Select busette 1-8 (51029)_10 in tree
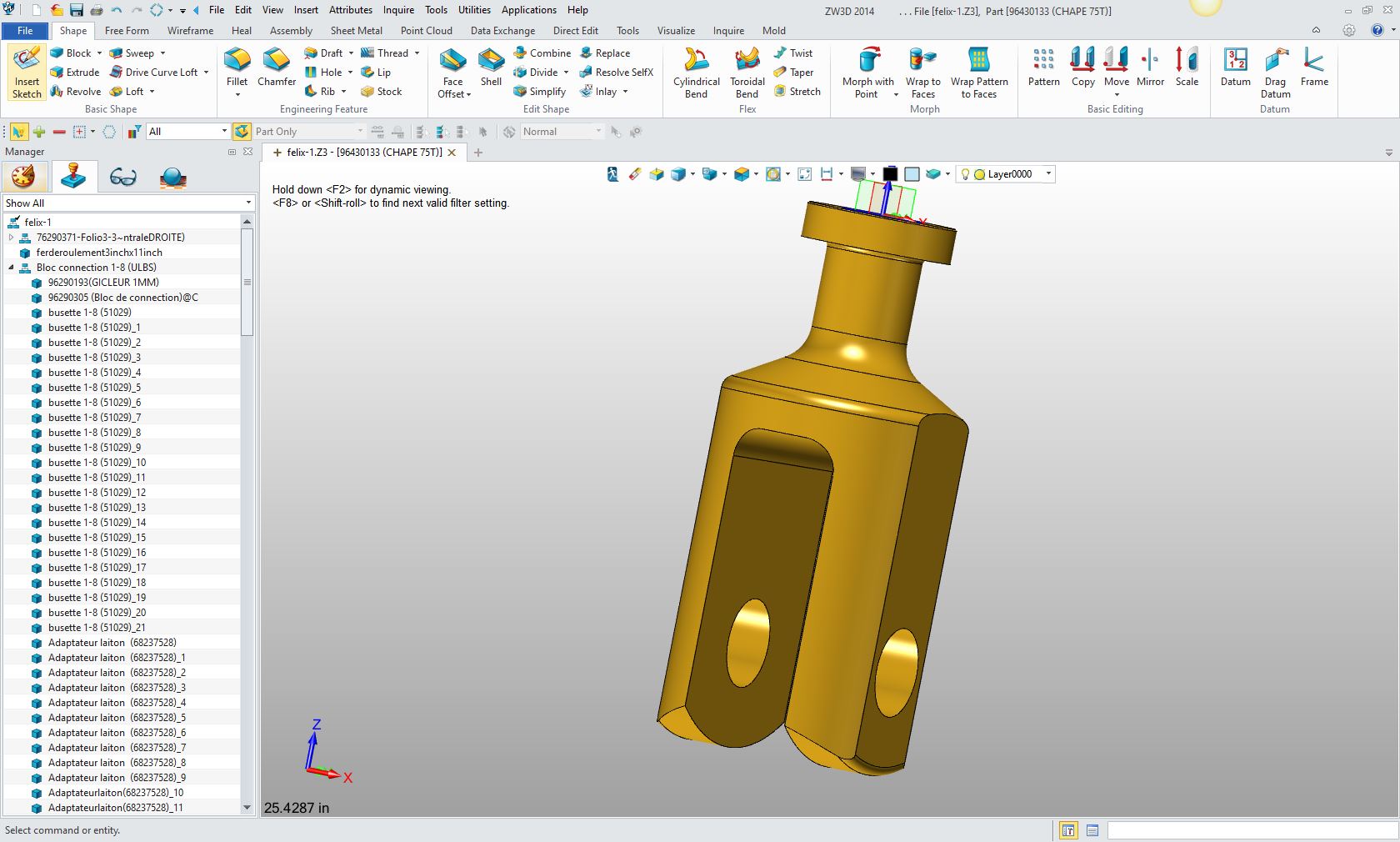Viewport: 1400px width, 842px height. [x=97, y=463]
